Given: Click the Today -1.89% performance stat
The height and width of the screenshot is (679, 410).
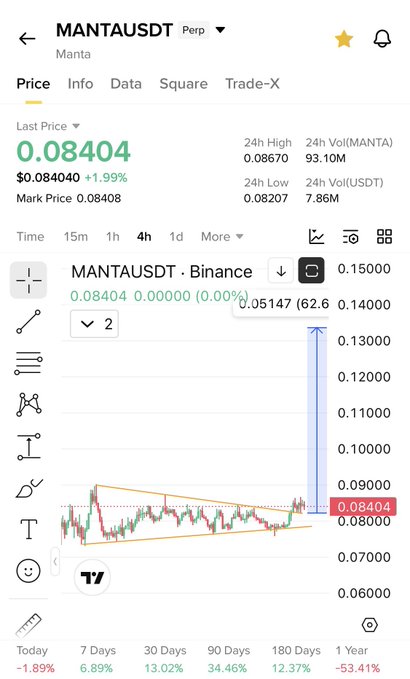Looking at the screenshot, I should tap(35, 659).
